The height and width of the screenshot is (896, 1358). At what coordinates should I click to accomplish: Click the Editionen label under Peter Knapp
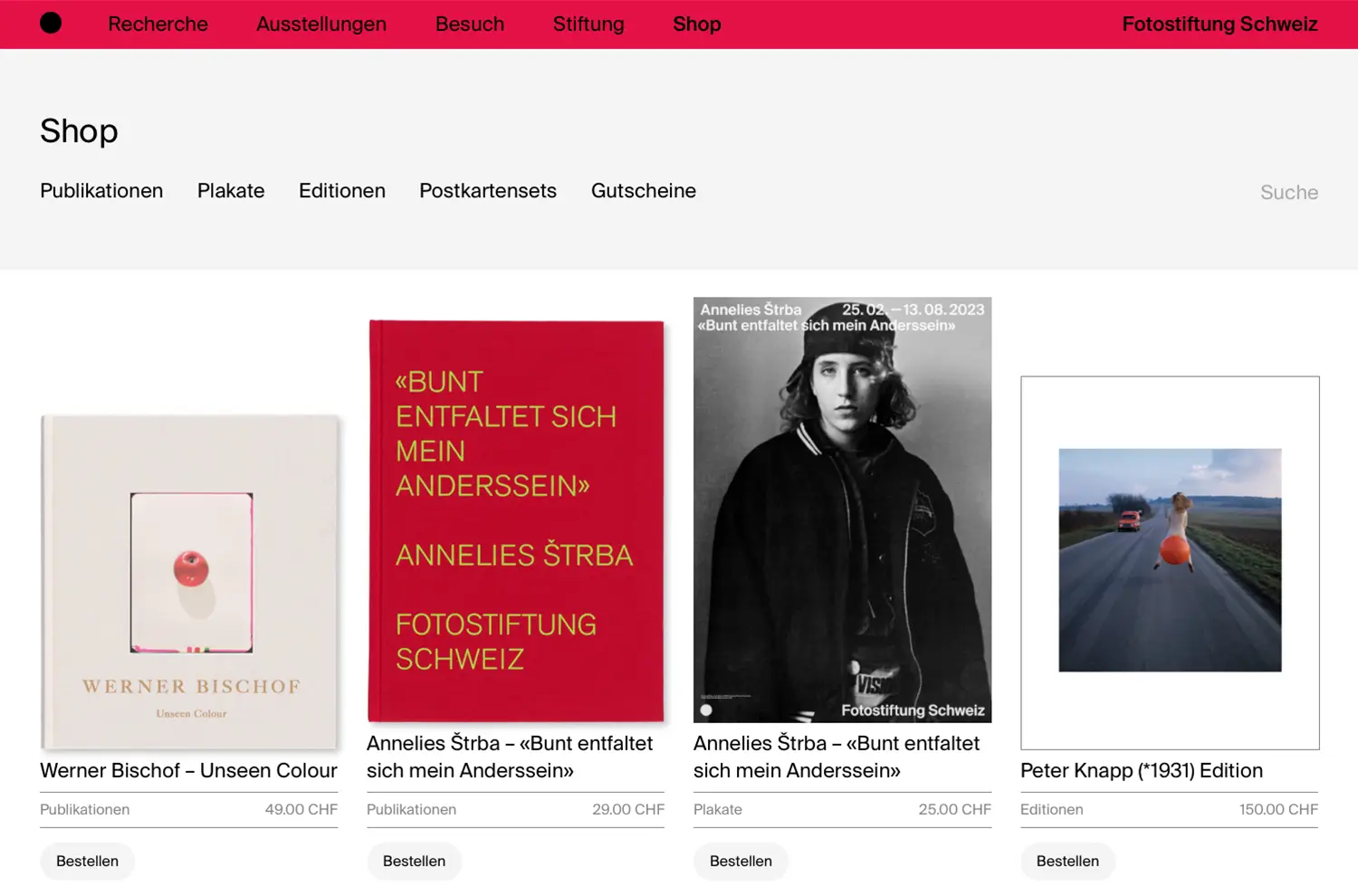pos(1052,809)
